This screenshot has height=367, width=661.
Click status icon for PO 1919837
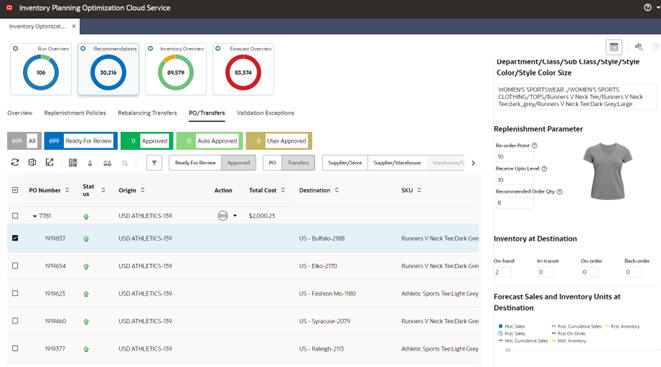pos(86,238)
